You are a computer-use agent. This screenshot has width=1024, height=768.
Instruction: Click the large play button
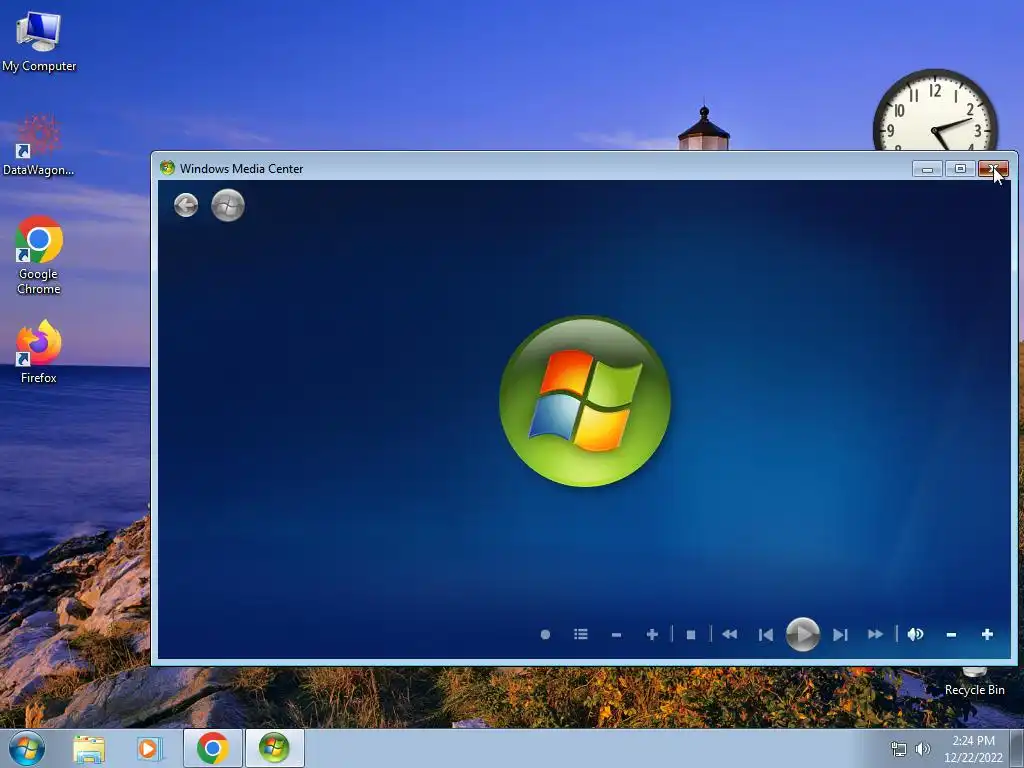[803, 634]
